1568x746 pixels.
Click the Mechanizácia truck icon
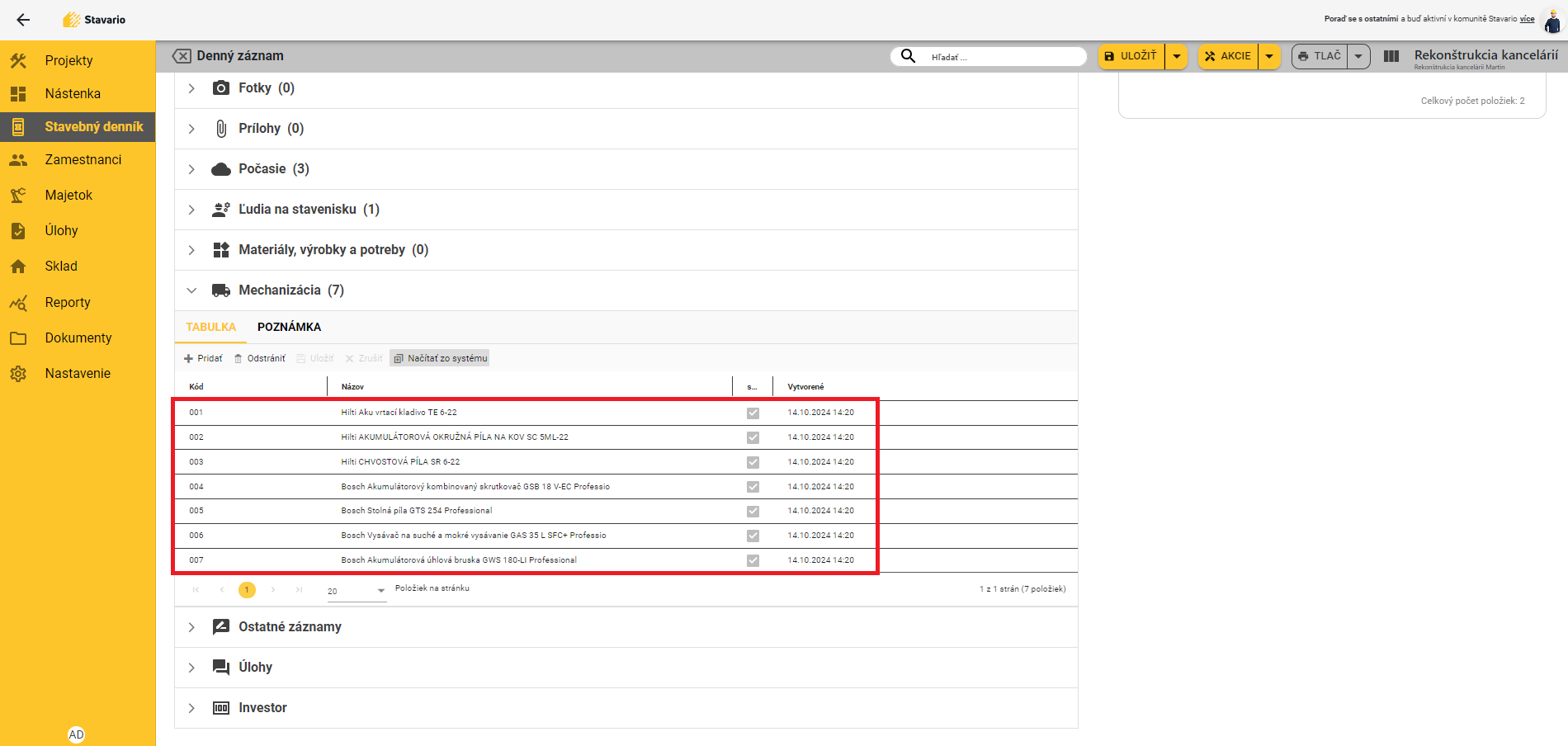click(221, 290)
